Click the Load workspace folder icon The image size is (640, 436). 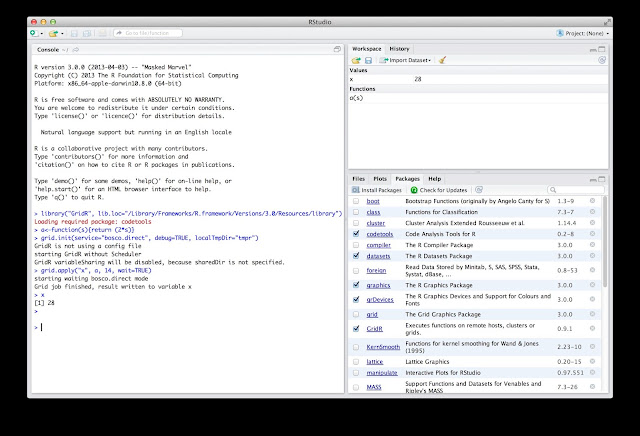[356, 60]
